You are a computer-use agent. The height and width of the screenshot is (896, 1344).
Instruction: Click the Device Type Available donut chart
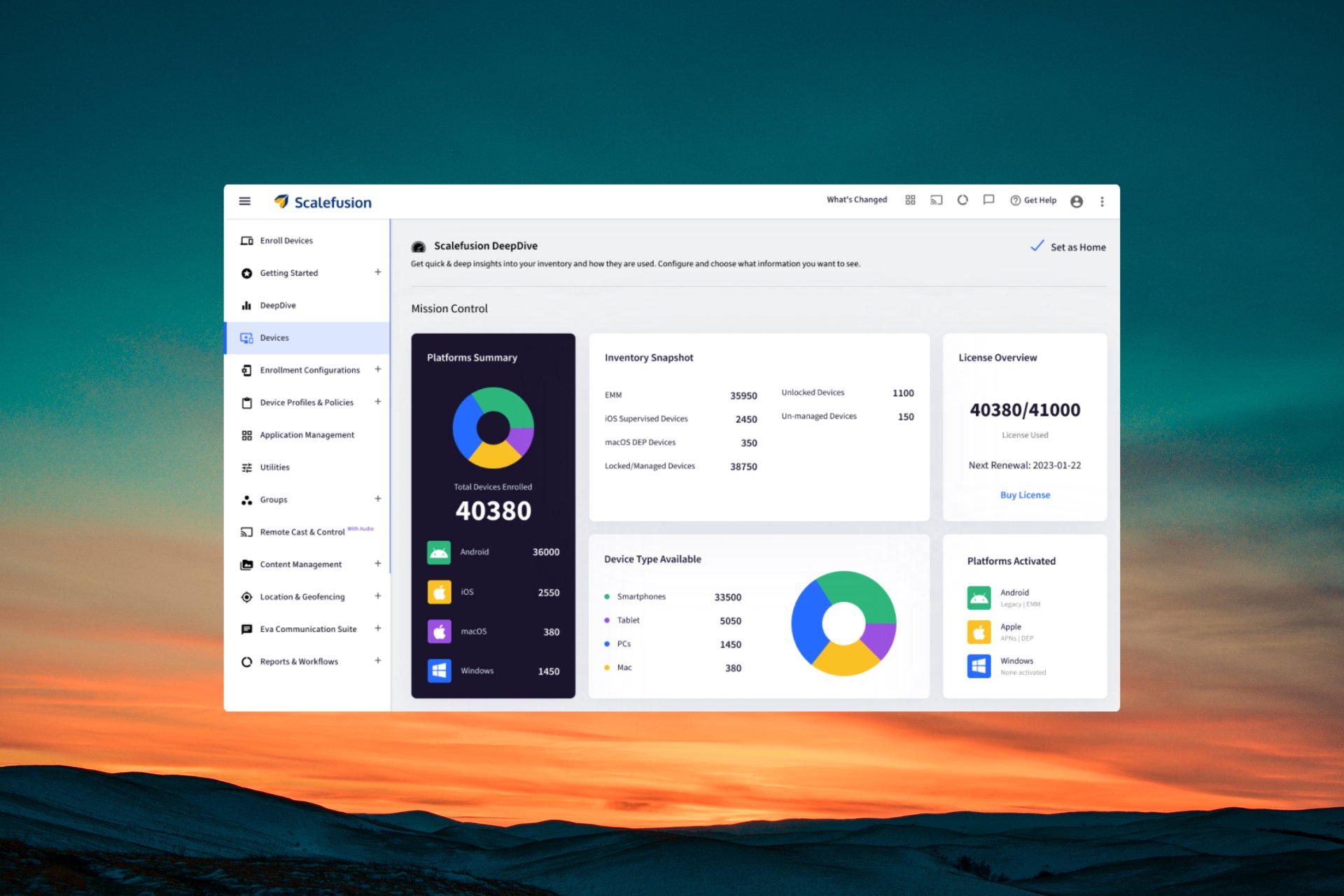pos(843,623)
